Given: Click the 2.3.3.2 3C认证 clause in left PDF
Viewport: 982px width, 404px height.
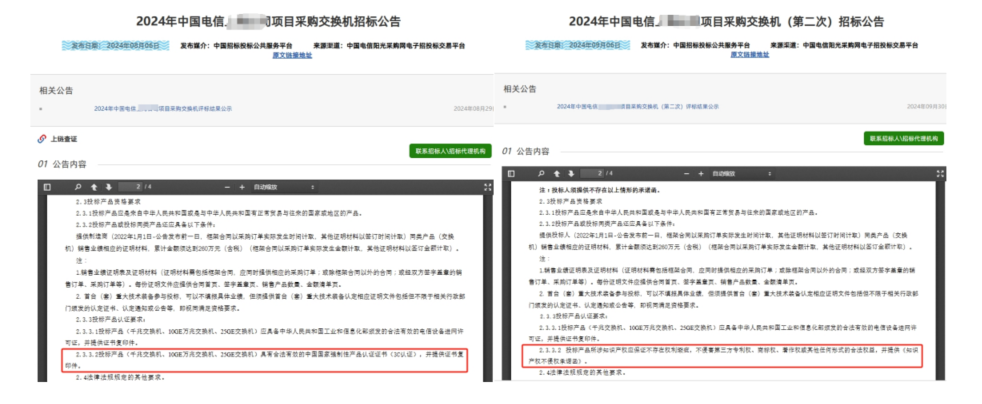Looking at the screenshot, I should coord(264,361).
